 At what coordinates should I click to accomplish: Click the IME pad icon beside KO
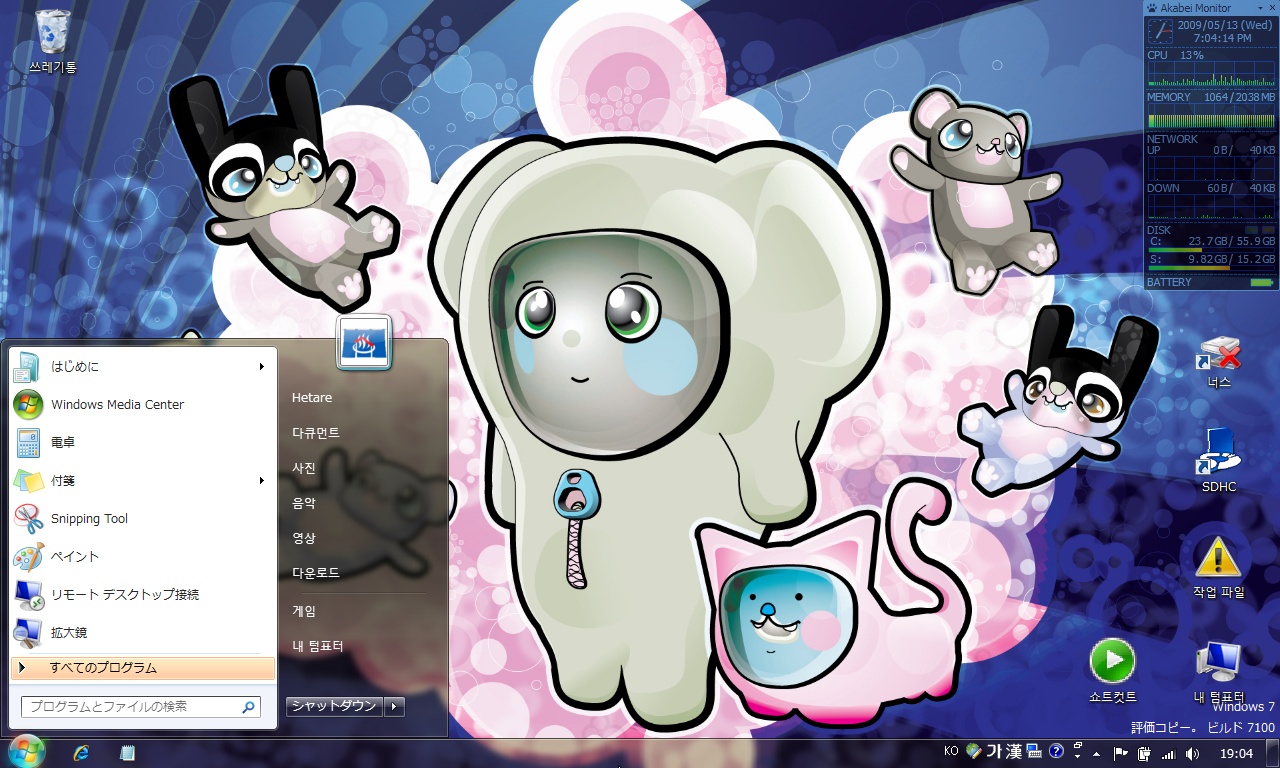973,751
